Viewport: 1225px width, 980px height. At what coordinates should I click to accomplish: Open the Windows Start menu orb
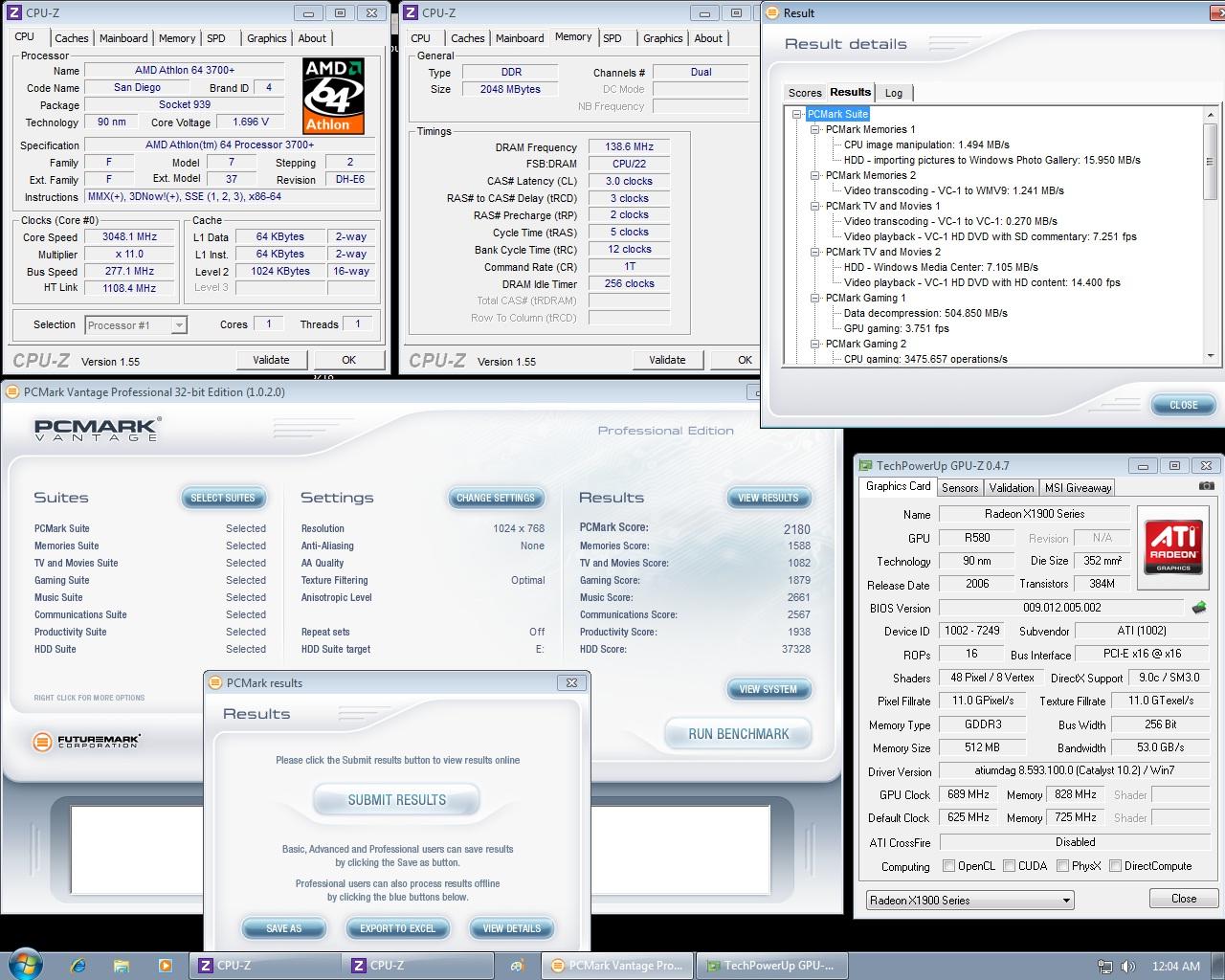click(x=23, y=965)
